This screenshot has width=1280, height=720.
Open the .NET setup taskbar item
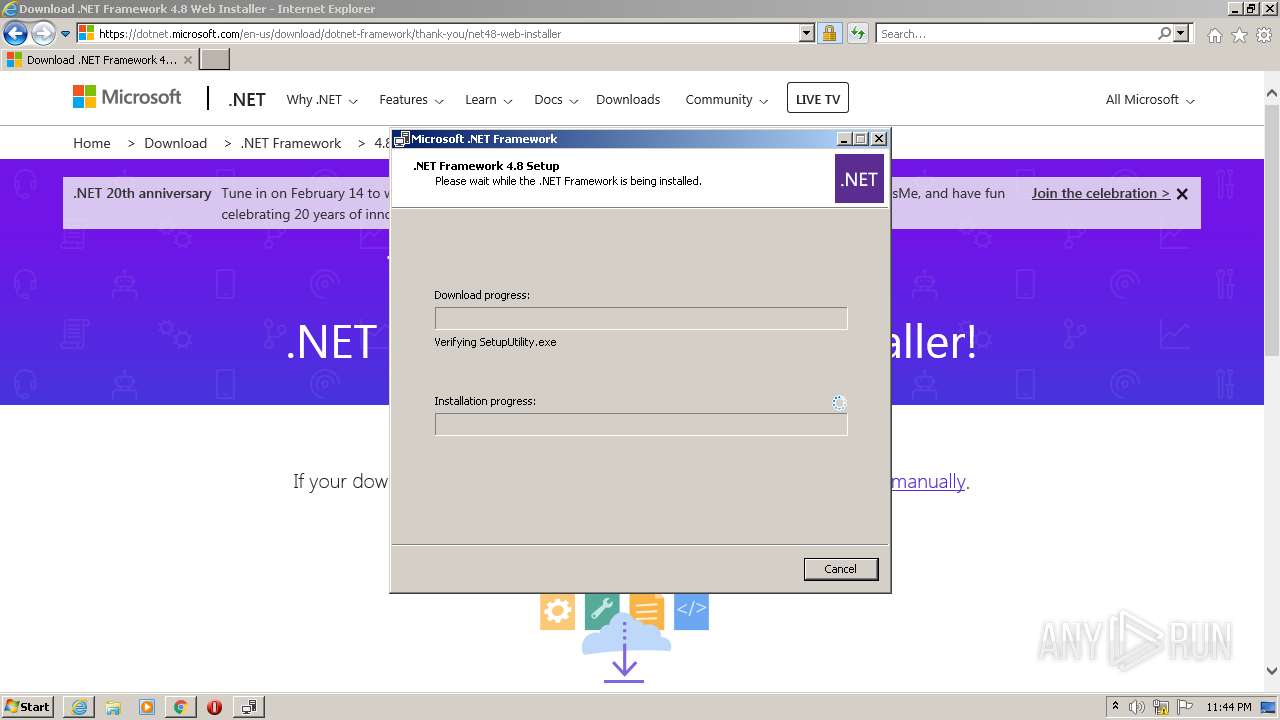(249, 707)
